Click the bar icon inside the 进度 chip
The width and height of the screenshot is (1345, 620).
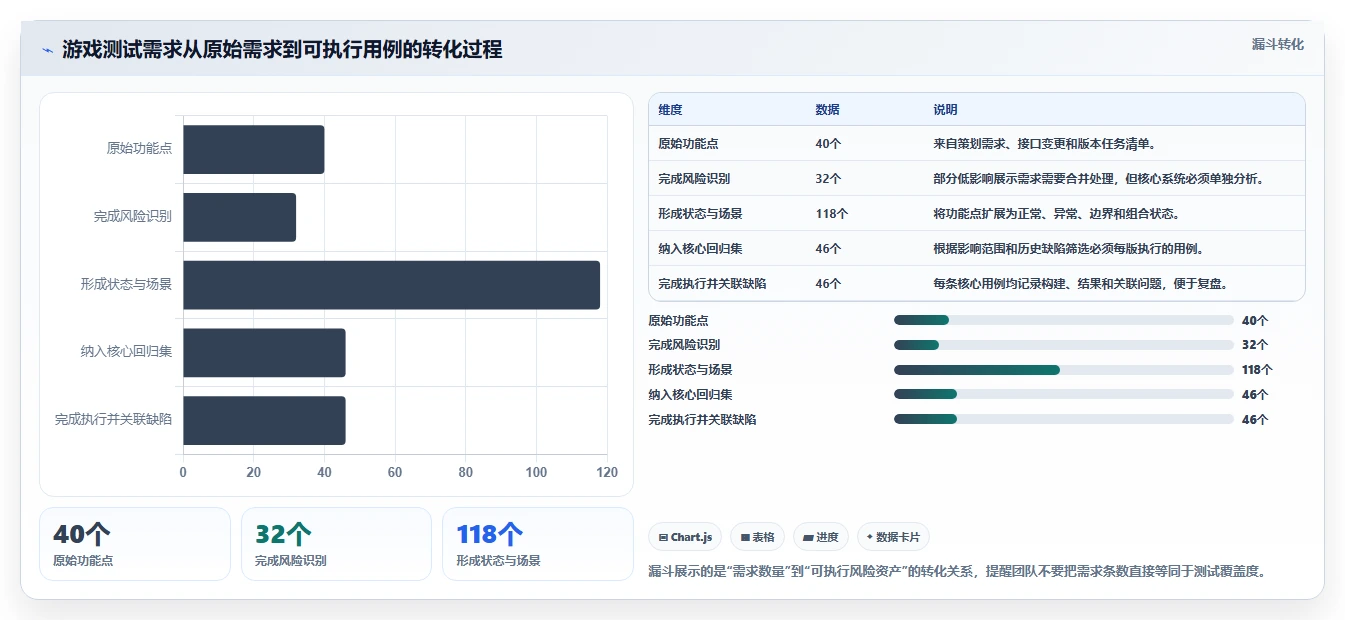pos(808,538)
